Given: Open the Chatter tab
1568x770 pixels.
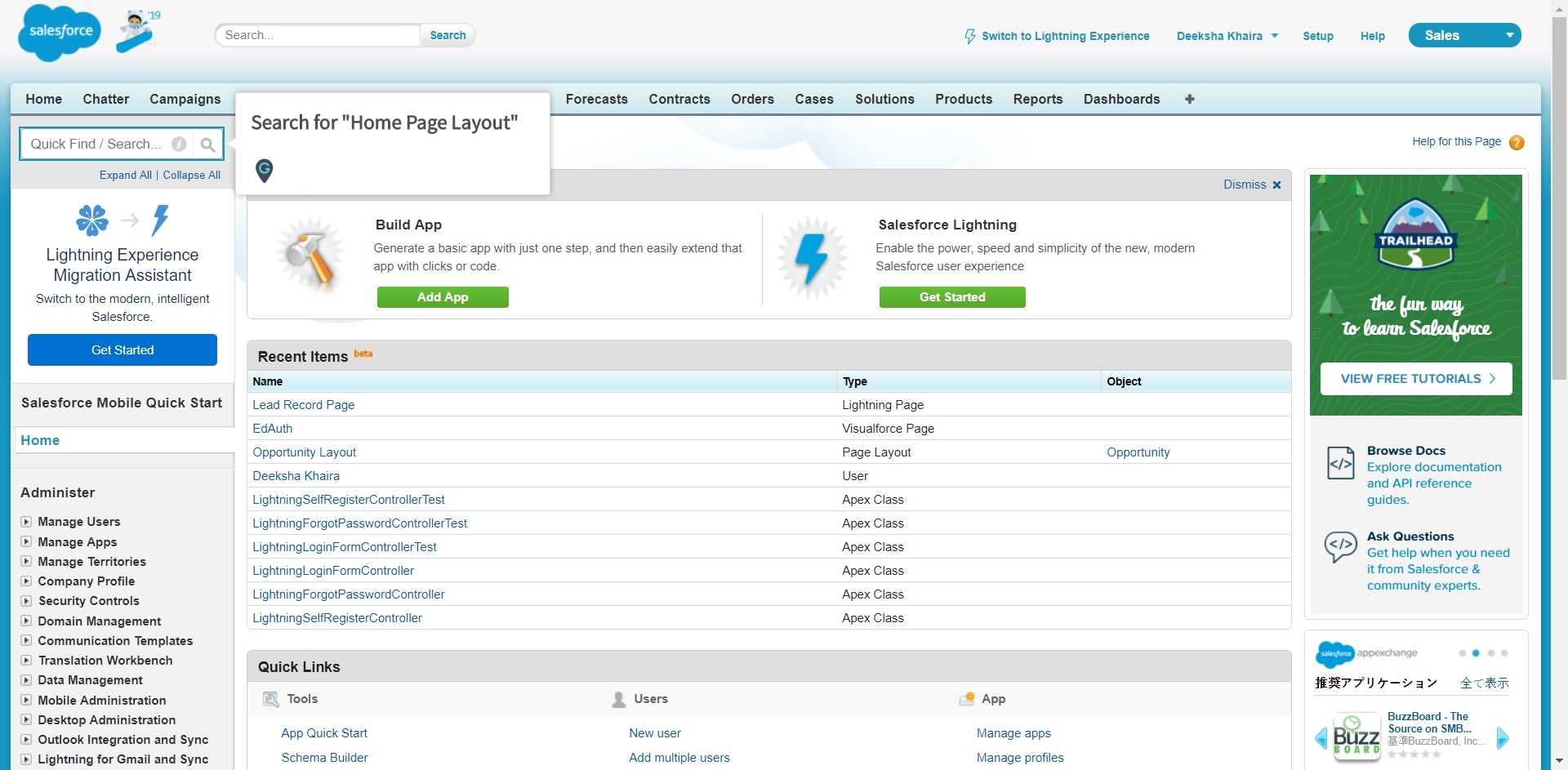Looking at the screenshot, I should point(106,99).
